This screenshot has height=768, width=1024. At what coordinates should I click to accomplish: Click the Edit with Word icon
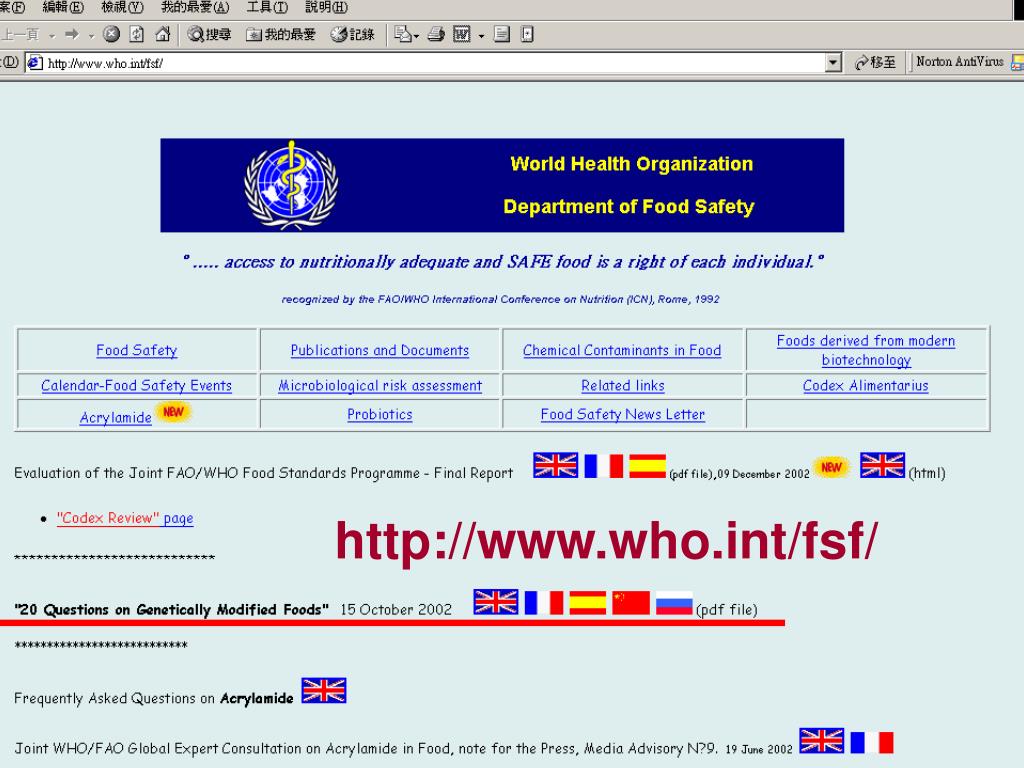pyautogui.click(x=462, y=34)
